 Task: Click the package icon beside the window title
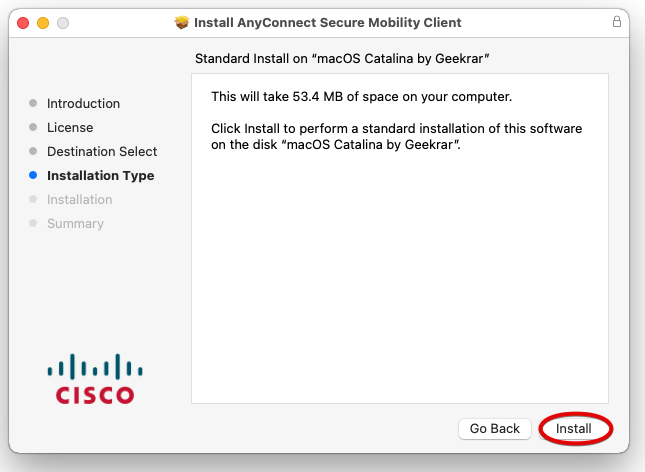point(181,22)
